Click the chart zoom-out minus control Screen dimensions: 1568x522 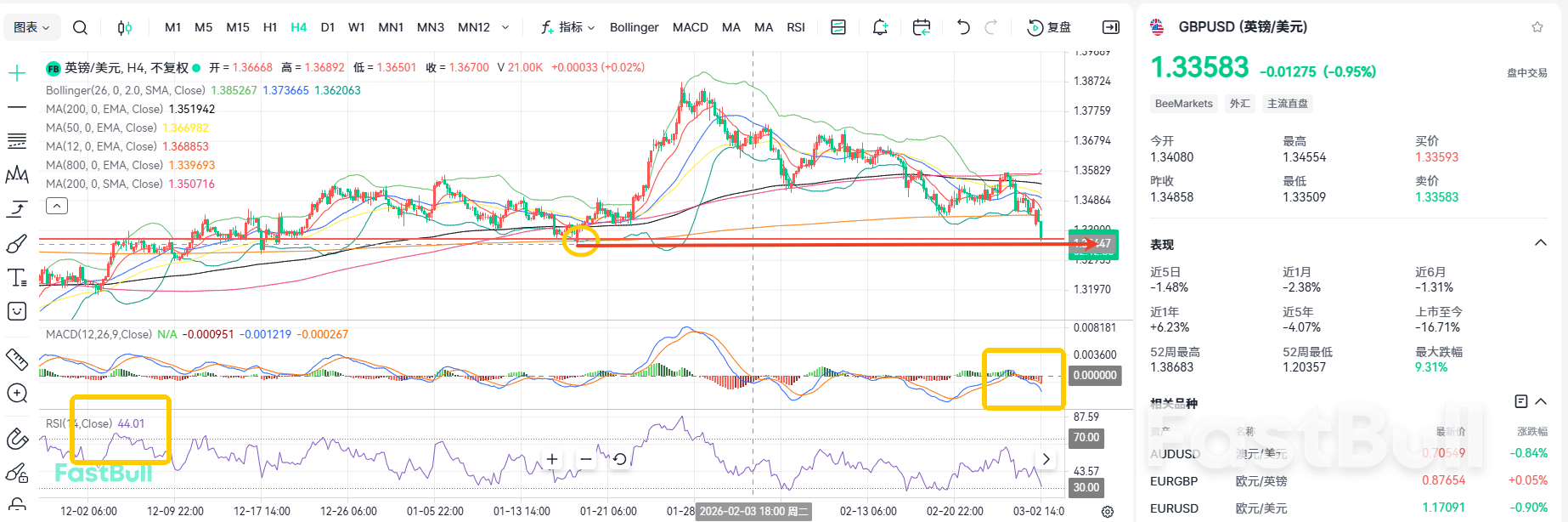586,459
